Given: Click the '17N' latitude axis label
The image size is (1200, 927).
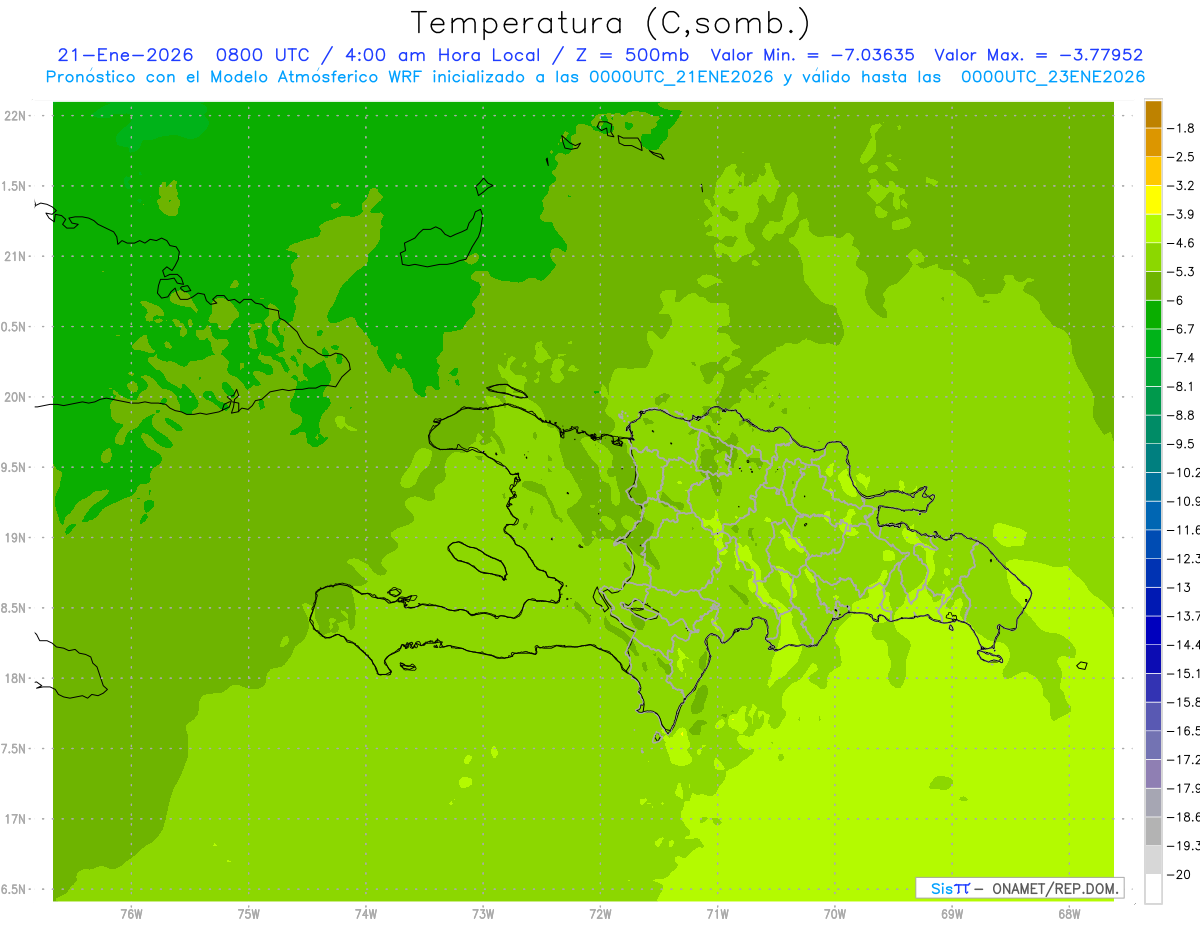Looking at the screenshot, I should pyautogui.click(x=15, y=819).
